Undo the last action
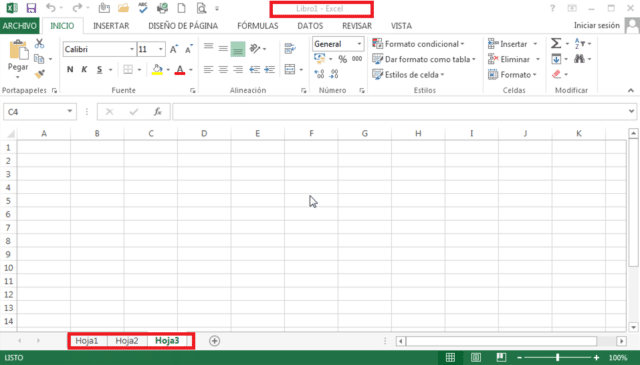The width and height of the screenshot is (640, 365). click(51, 8)
